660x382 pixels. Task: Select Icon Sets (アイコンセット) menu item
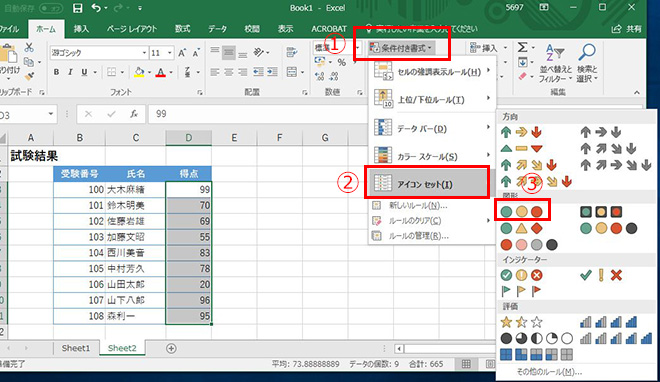[427, 184]
